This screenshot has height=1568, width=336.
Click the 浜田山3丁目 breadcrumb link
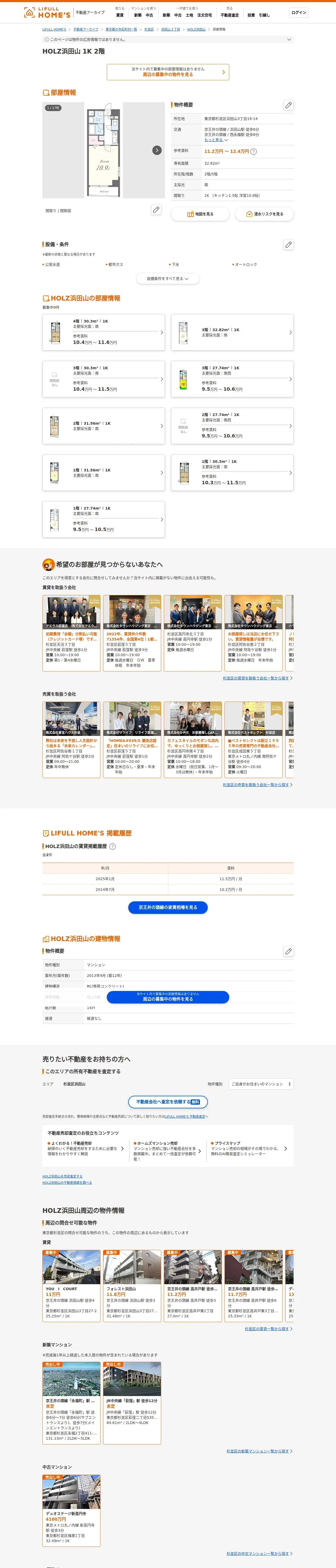170,29
